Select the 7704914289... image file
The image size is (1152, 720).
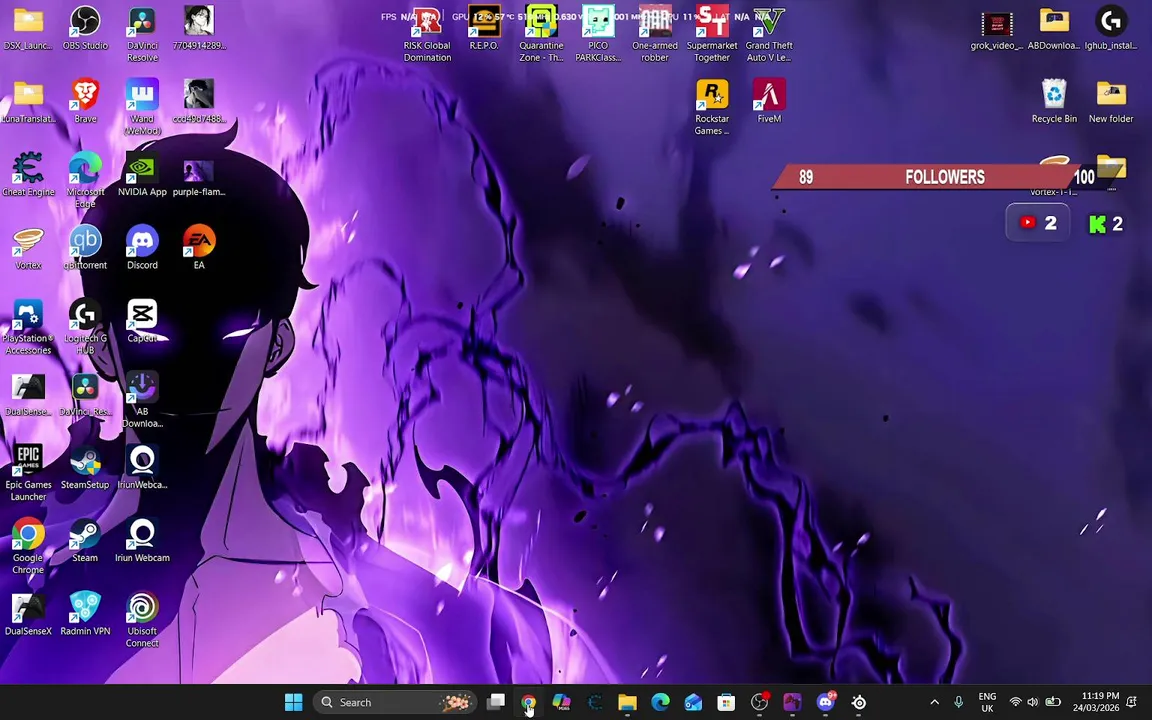click(199, 28)
